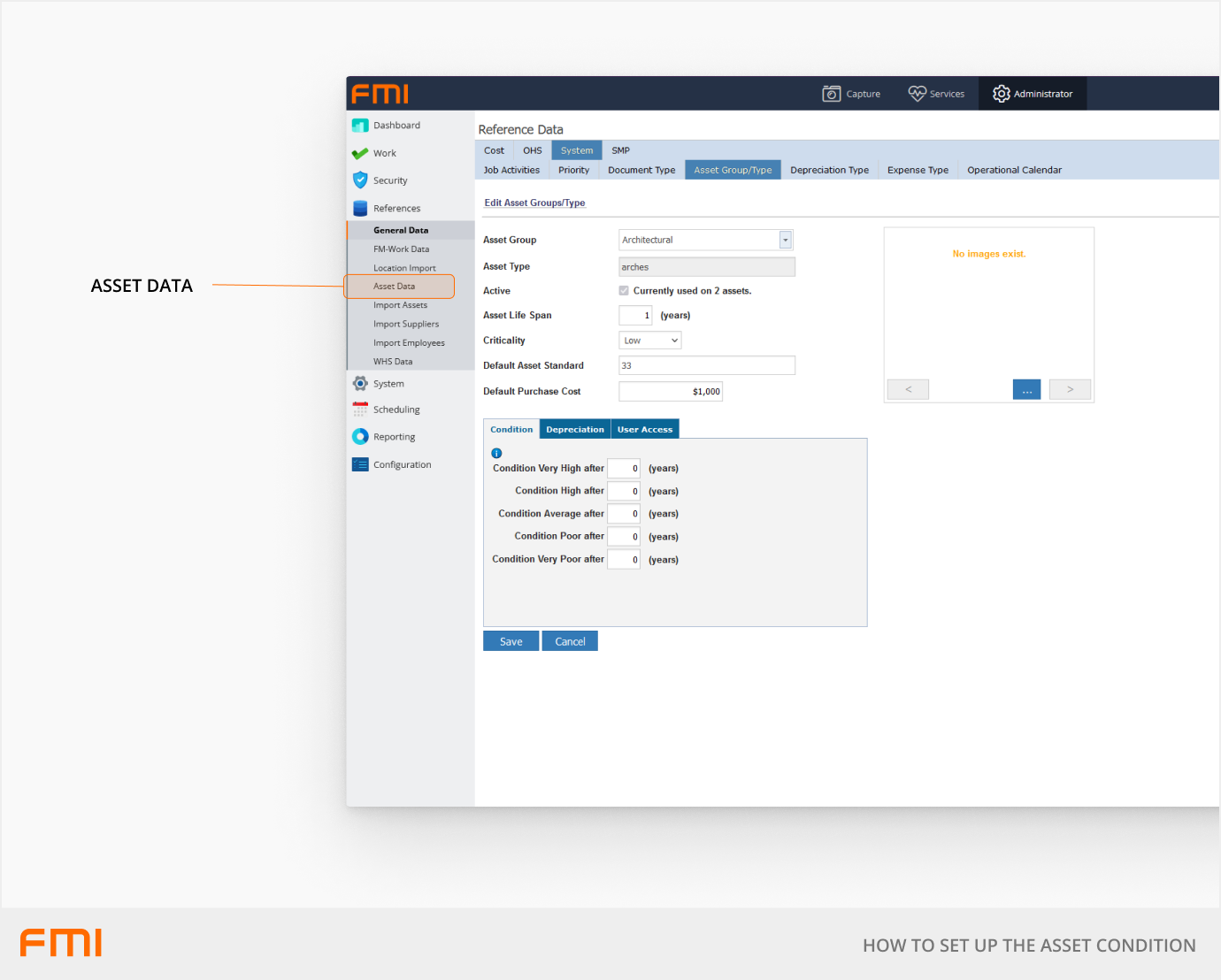Switch to the Depreciation tab
The height and width of the screenshot is (980, 1221).
pyautogui.click(x=575, y=430)
